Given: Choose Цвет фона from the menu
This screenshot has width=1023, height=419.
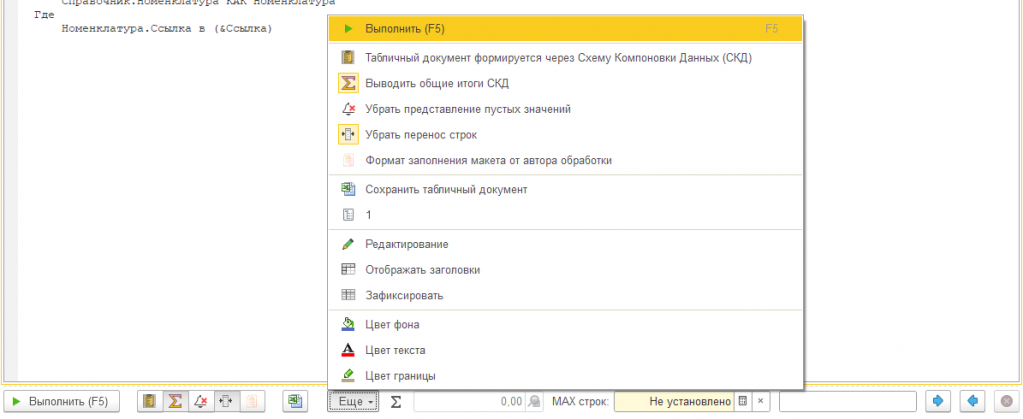Looking at the screenshot, I should coord(392,324).
